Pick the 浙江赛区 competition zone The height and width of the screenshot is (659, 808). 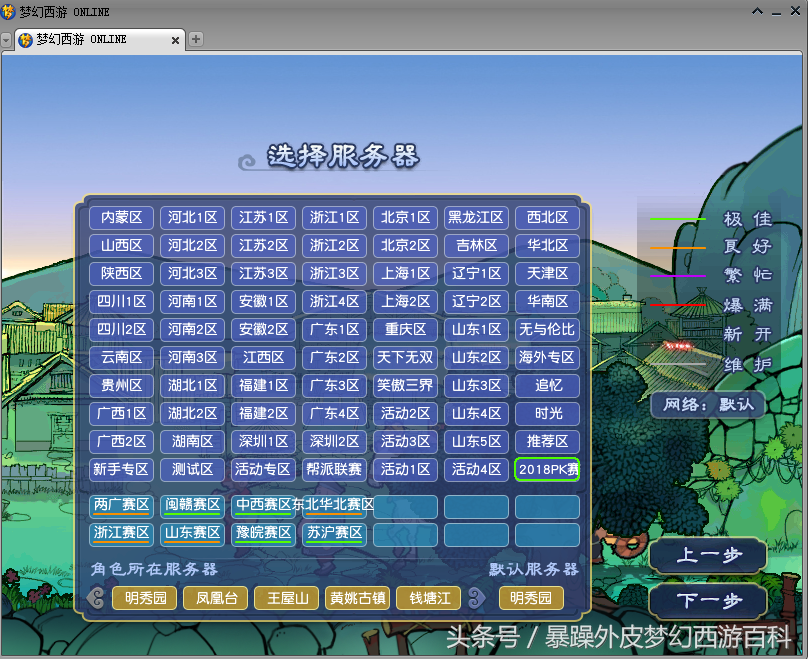pyautogui.click(x=121, y=534)
